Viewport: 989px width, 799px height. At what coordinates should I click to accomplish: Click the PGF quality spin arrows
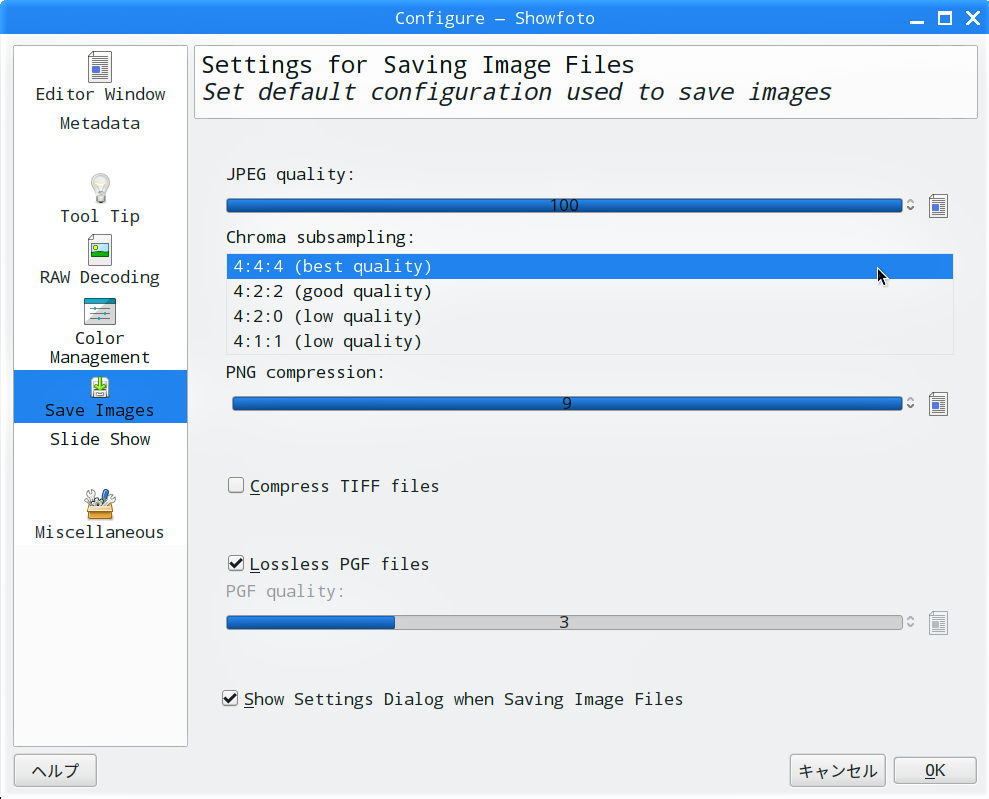tap(910, 622)
